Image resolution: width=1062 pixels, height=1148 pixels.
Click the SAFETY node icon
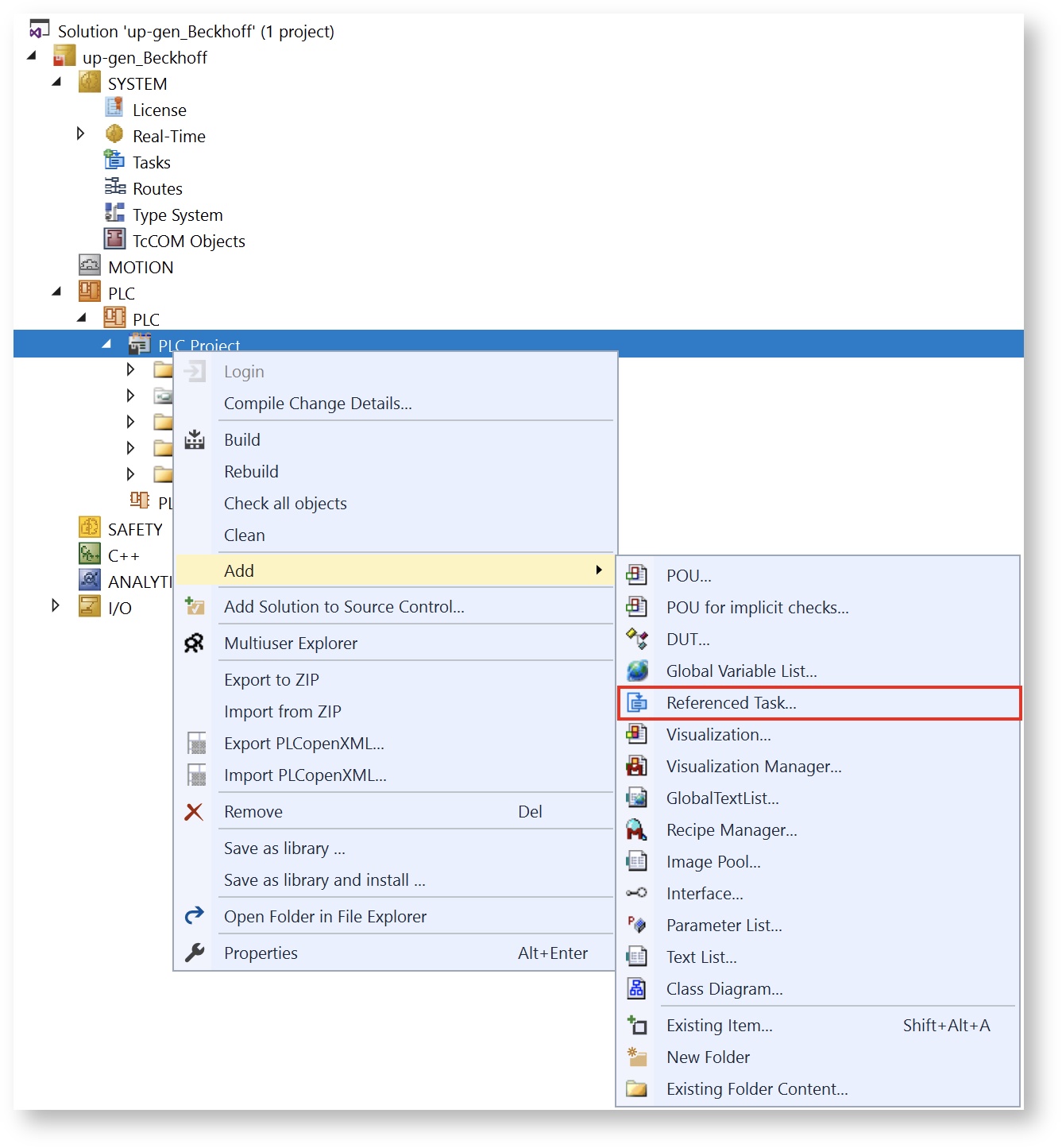coord(90,528)
